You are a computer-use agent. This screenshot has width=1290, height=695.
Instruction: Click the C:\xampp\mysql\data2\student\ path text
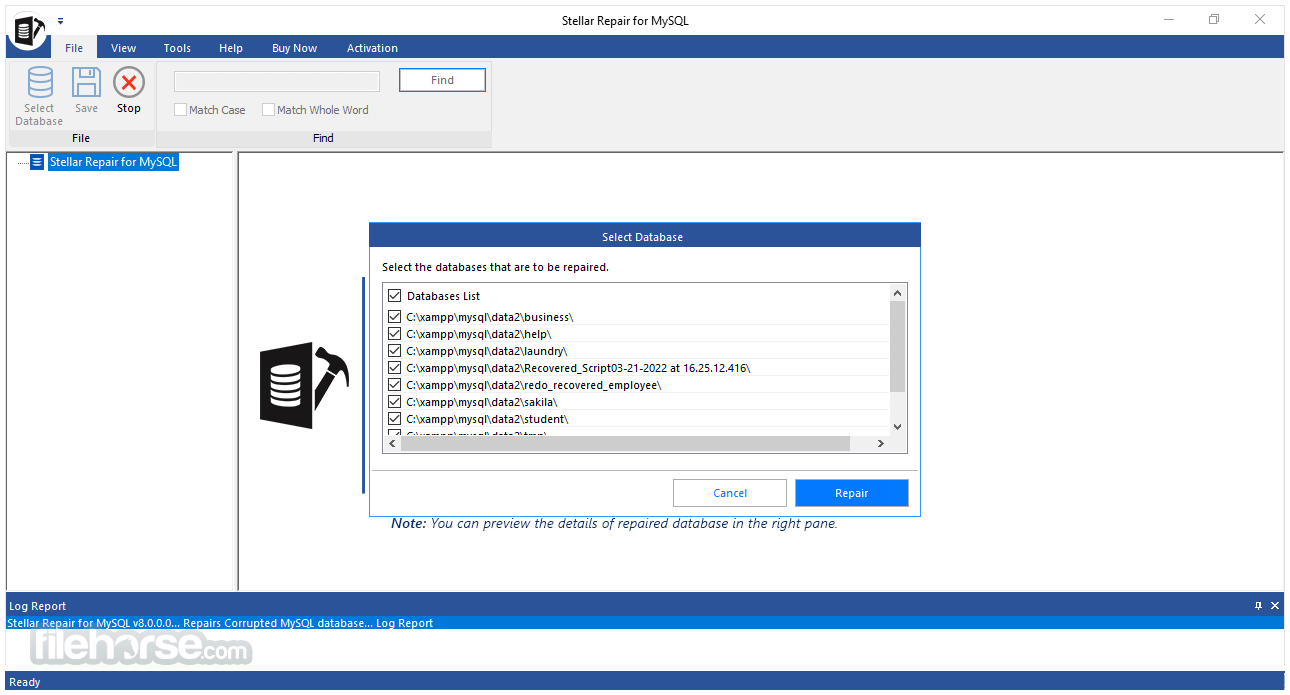click(487, 419)
